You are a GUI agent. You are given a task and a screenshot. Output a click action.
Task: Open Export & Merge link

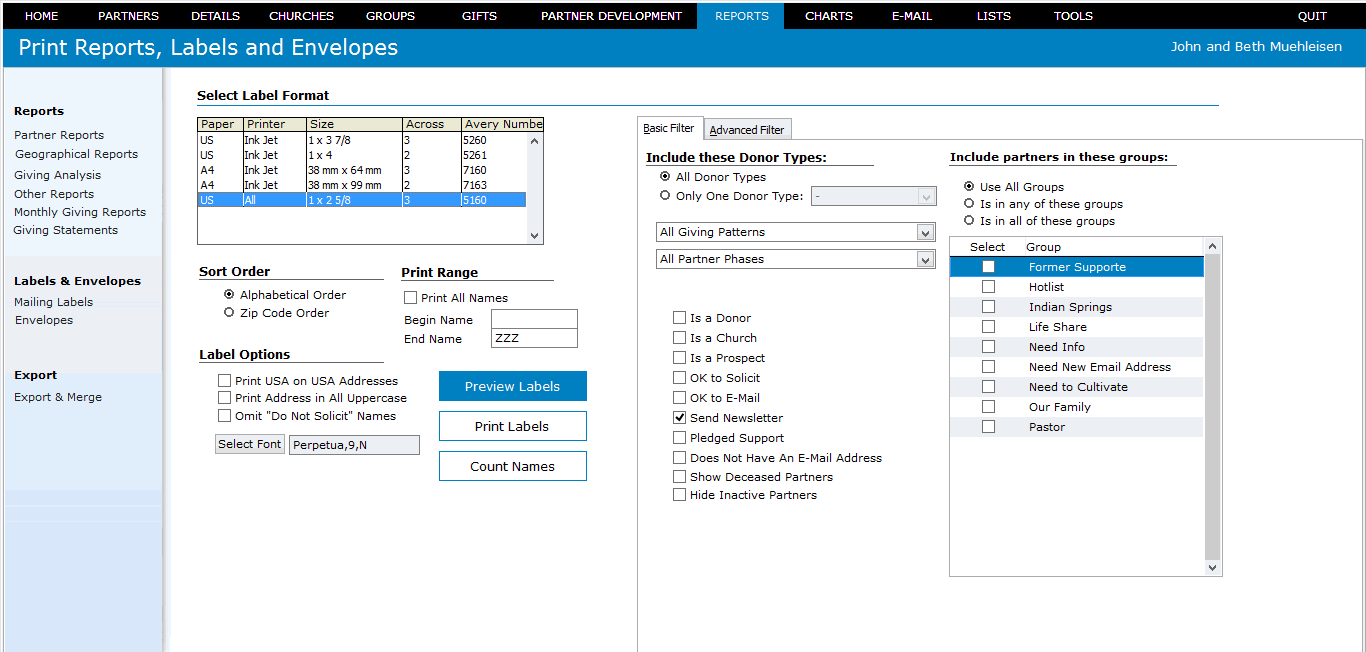pyautogui.click(x=58, y=397)
